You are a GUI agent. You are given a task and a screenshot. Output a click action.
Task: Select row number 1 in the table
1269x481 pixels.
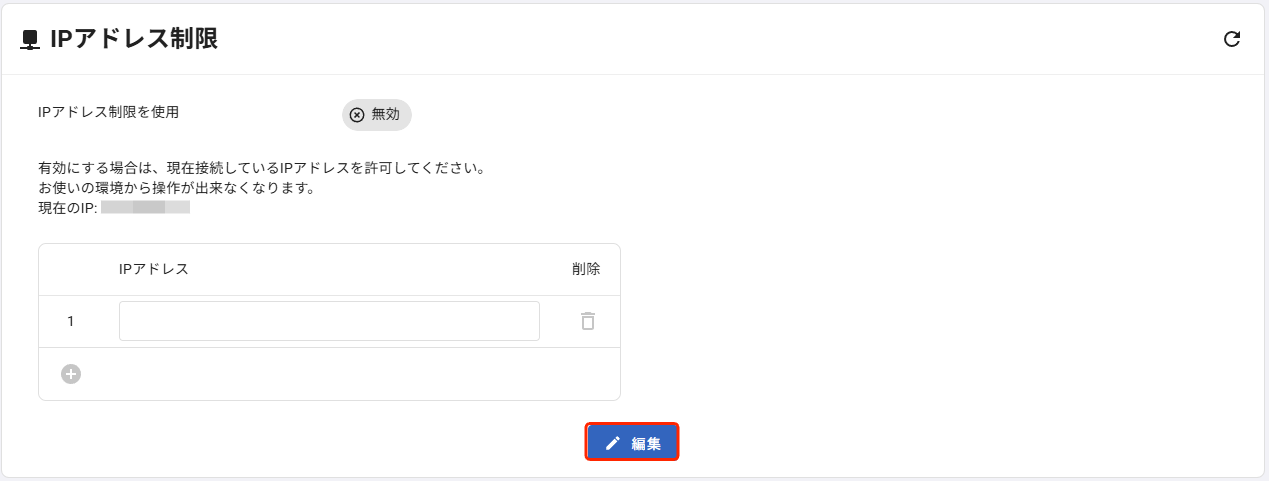71,321
